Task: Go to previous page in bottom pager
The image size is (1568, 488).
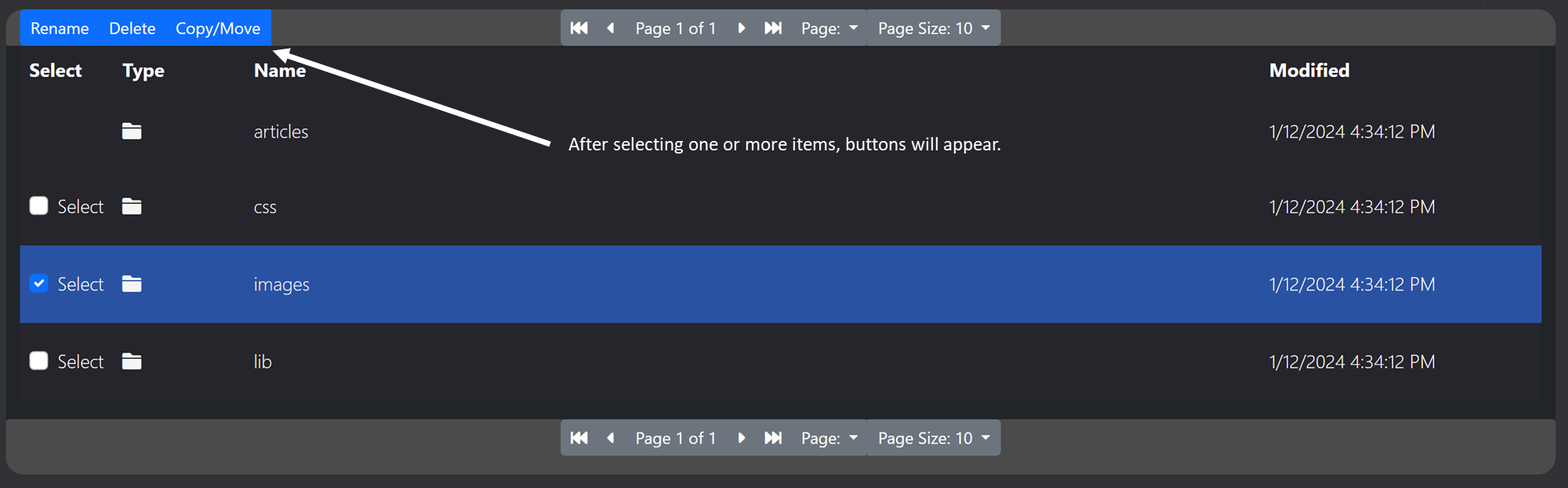Action: [611, 438]
